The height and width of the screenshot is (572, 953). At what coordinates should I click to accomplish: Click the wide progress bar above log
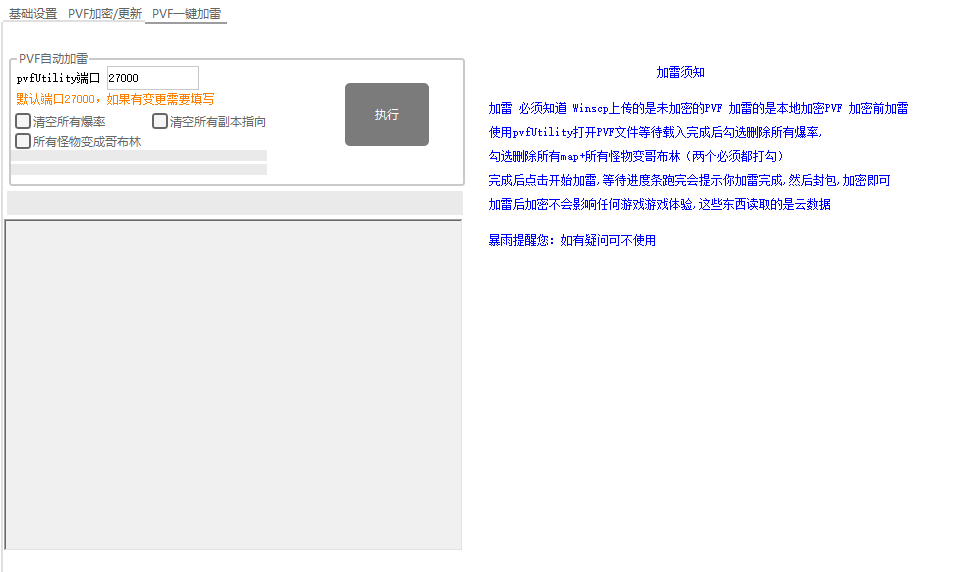(234, 203)
